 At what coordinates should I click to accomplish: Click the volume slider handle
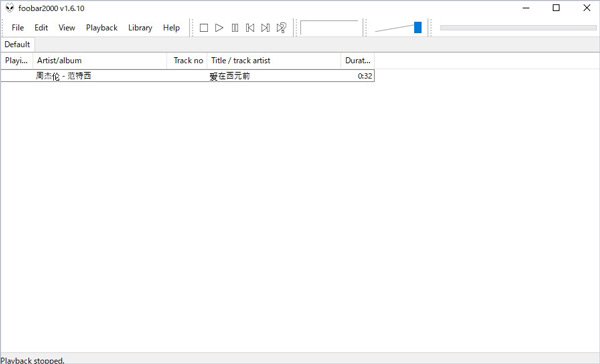418,27
